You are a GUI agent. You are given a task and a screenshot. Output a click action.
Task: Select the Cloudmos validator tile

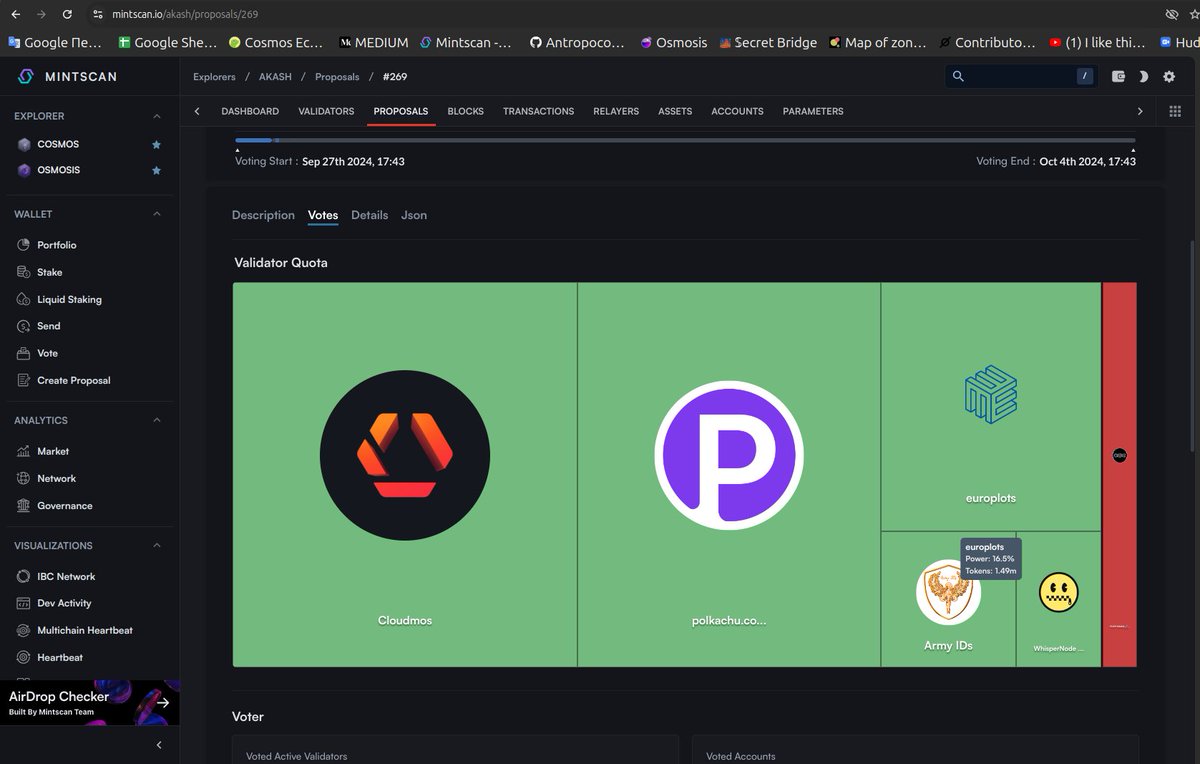click(405, 474)
